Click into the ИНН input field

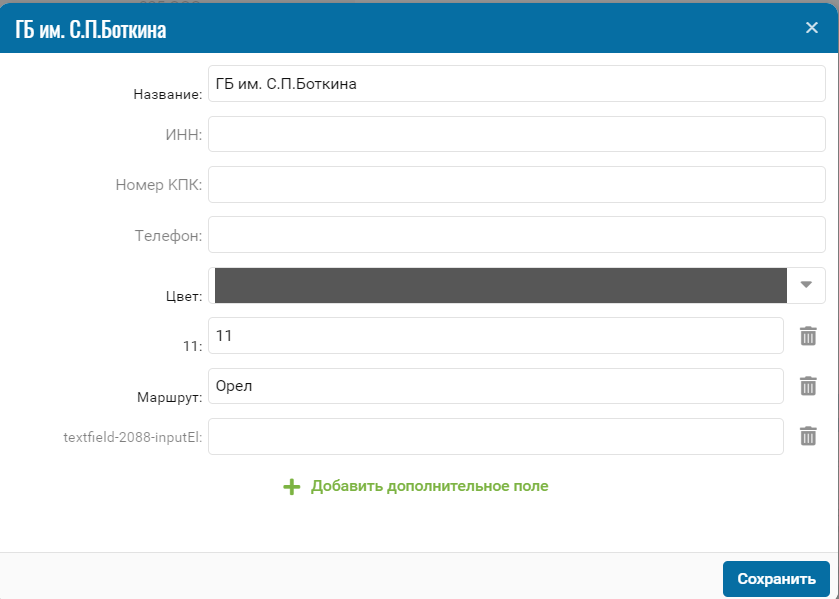(516, 134)
